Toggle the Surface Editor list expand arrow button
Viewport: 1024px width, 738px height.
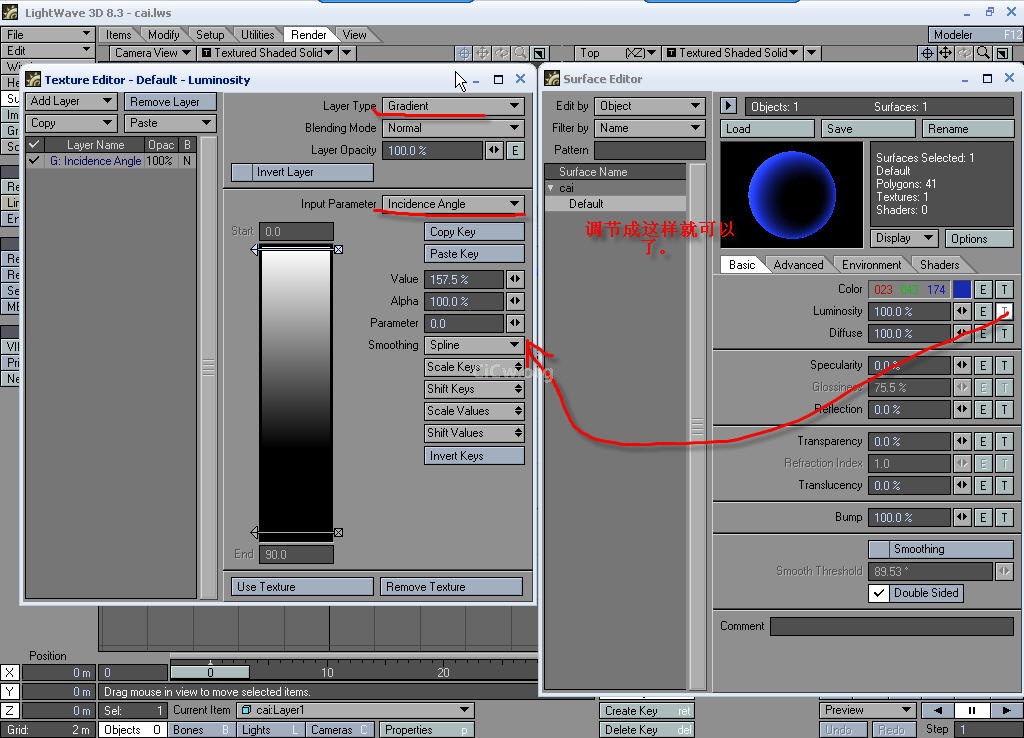pos(728,106)
